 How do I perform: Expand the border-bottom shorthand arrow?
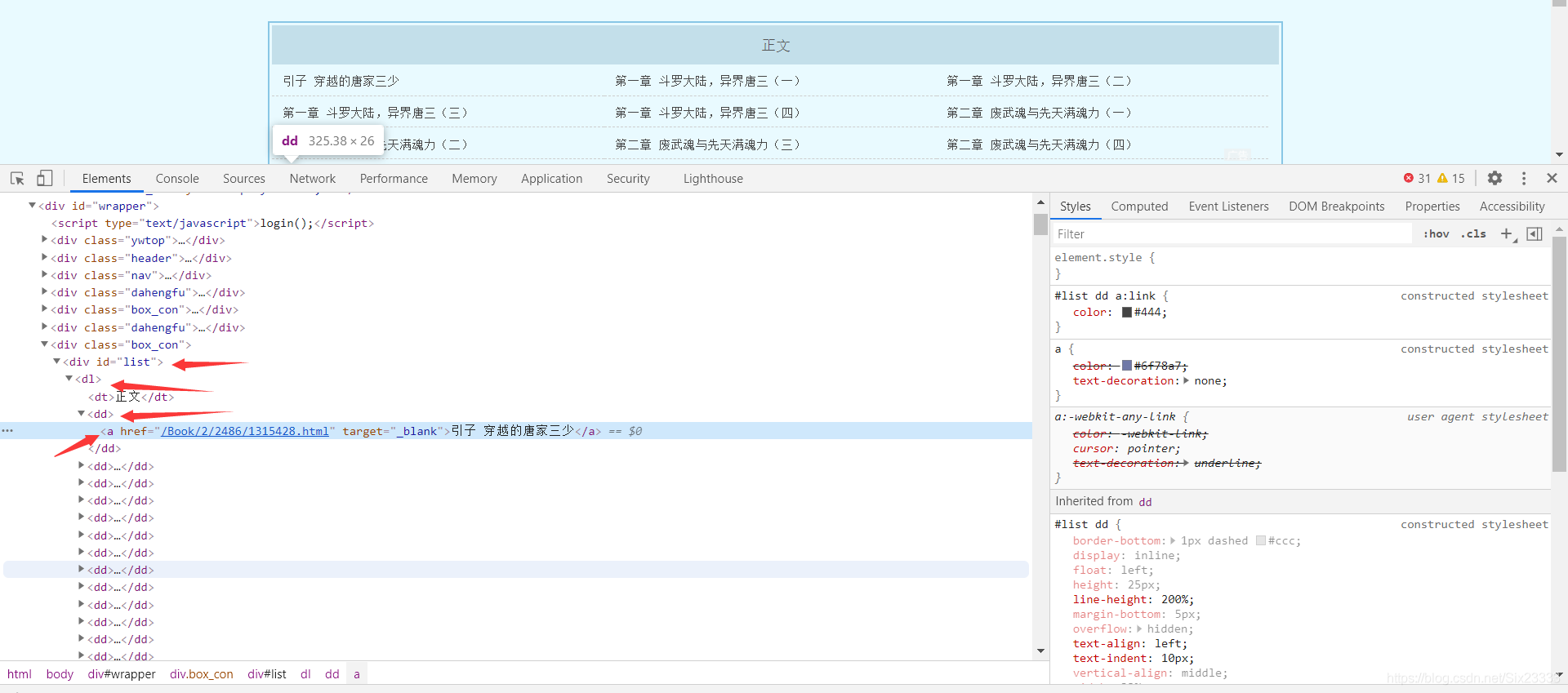coord(1174,540)
